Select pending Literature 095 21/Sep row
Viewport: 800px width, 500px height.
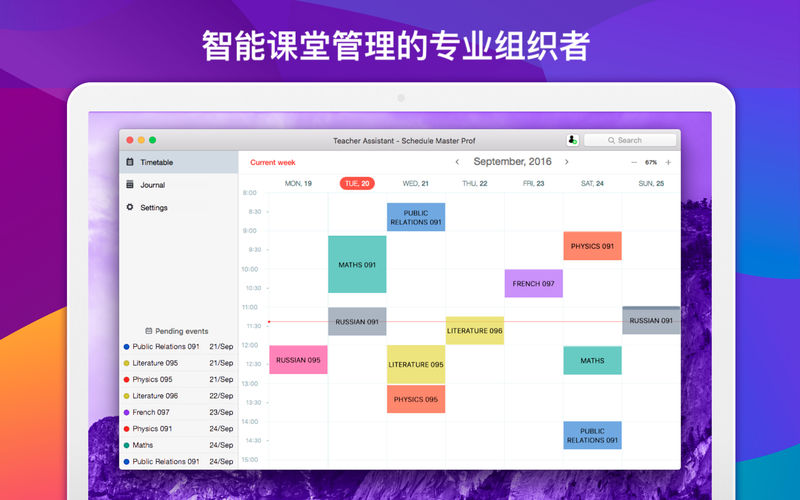click(179, 363)
